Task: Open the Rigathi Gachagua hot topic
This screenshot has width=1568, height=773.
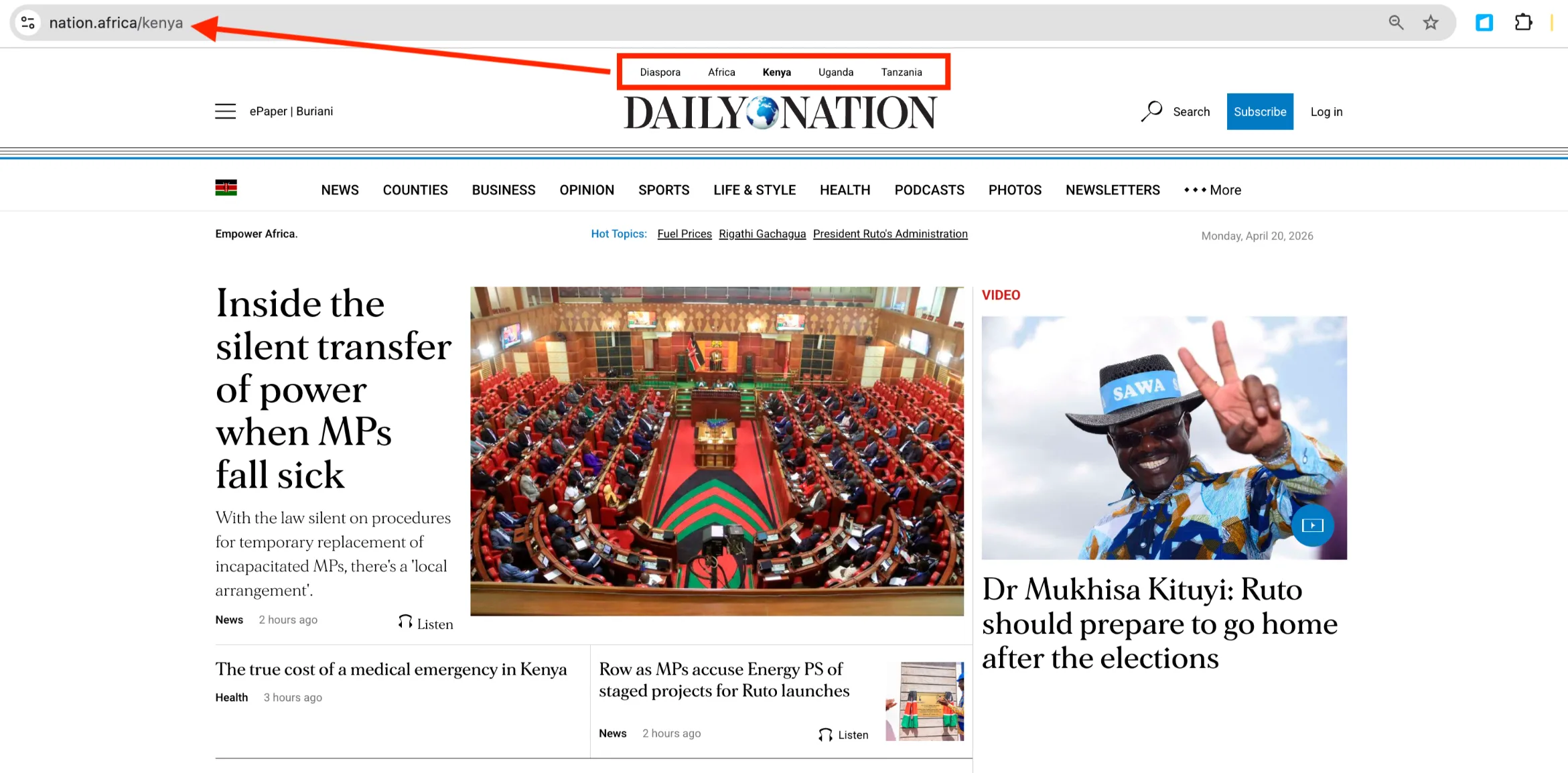Action: [762, 234]
